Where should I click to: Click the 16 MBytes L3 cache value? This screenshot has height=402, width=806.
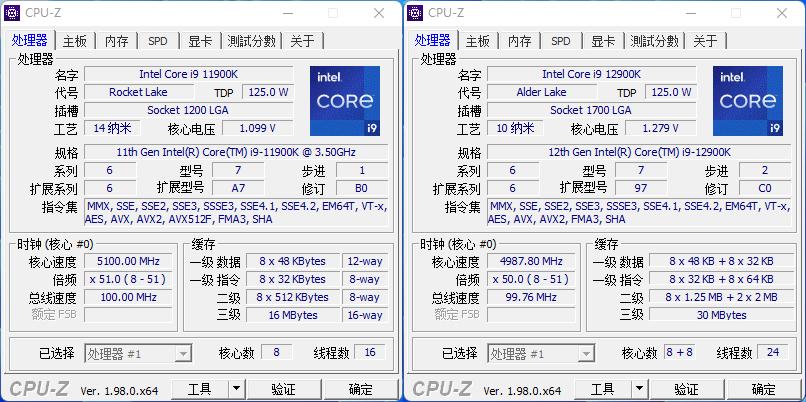[x=293, y=315]
